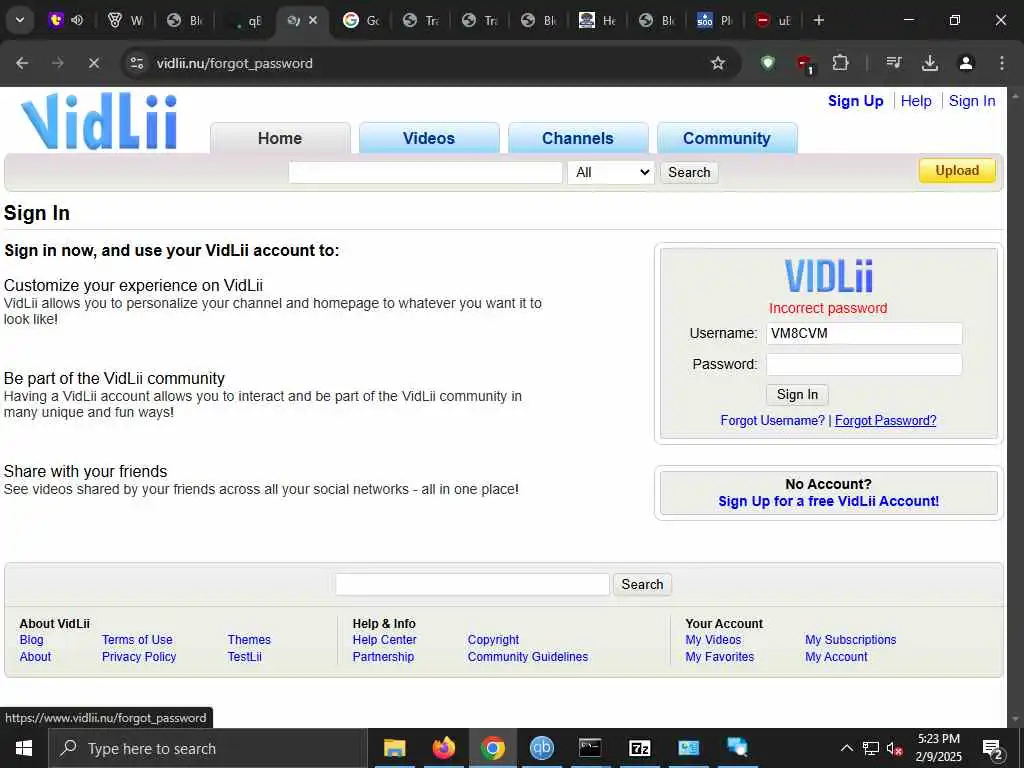Open the My Favorites footer link
The image size is (1024, 768).
click(720, 657)
